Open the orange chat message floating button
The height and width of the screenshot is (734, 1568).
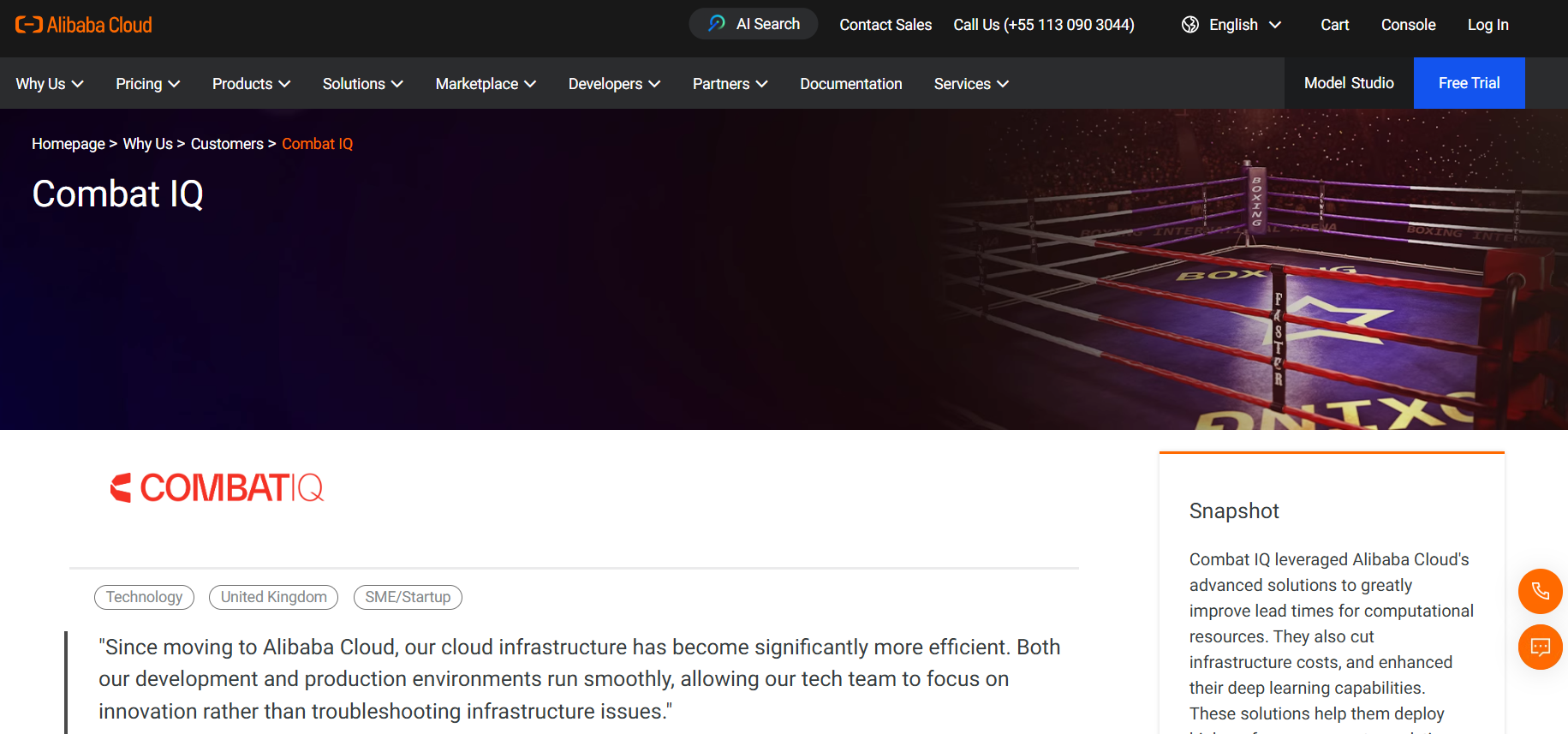(1540, 647)
